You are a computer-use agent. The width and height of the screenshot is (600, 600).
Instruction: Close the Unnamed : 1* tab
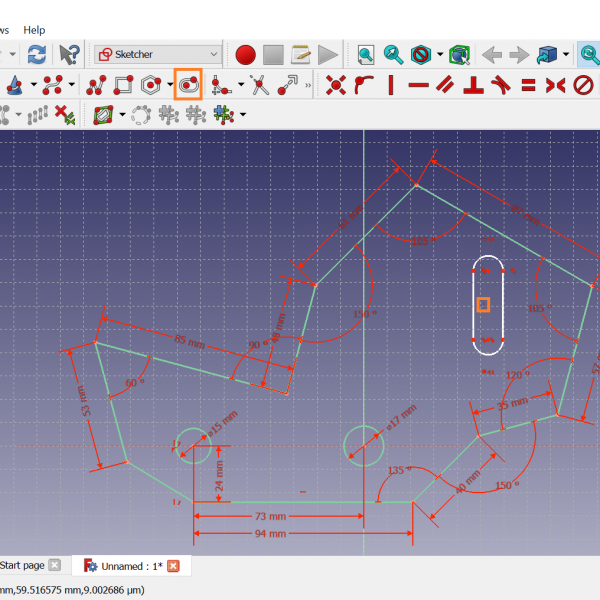coord(173,566)
